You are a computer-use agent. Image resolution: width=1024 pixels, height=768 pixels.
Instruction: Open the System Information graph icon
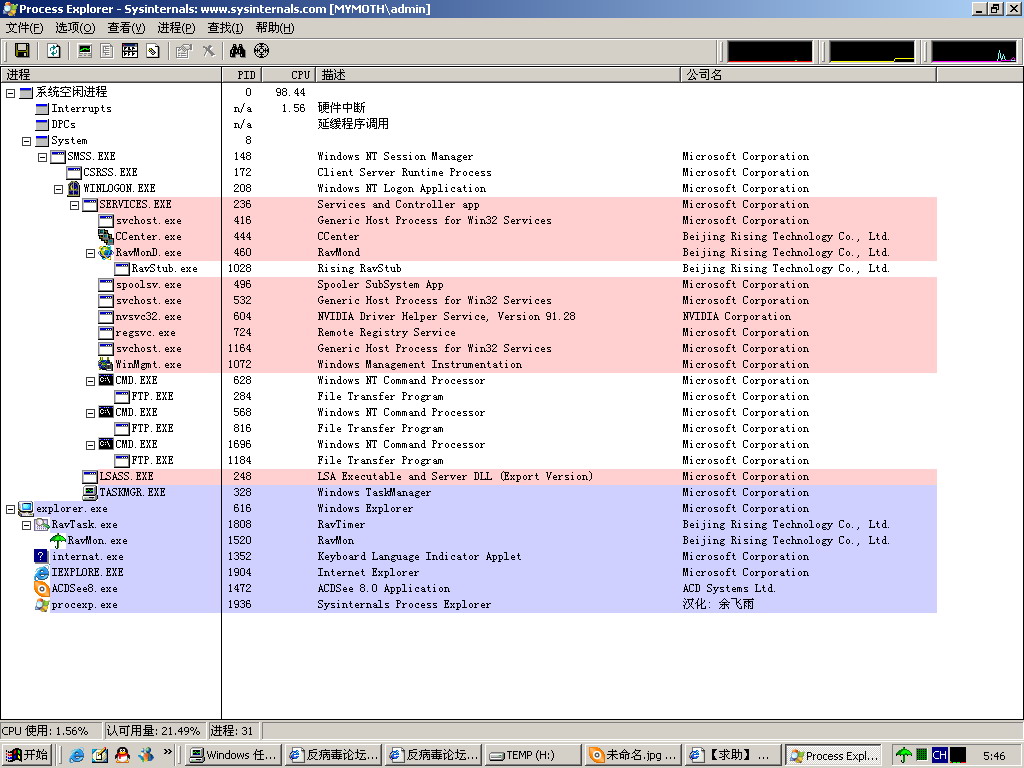click(x=85, y=51)
